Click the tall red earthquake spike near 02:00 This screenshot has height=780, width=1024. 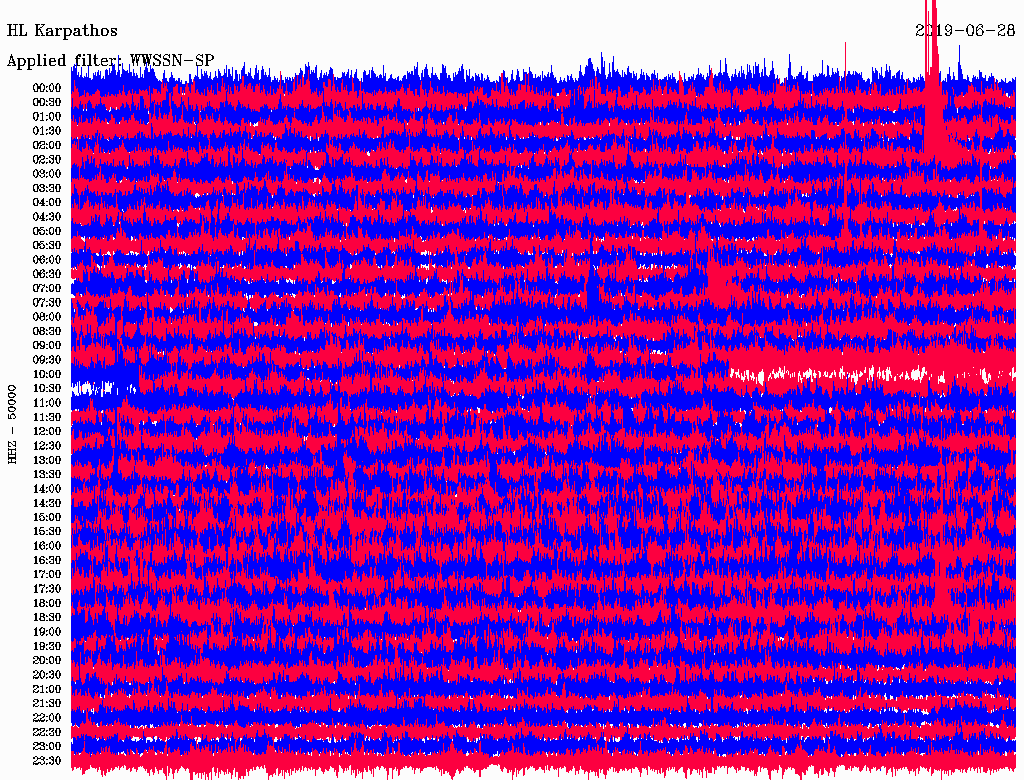click(x=933, y=82)
